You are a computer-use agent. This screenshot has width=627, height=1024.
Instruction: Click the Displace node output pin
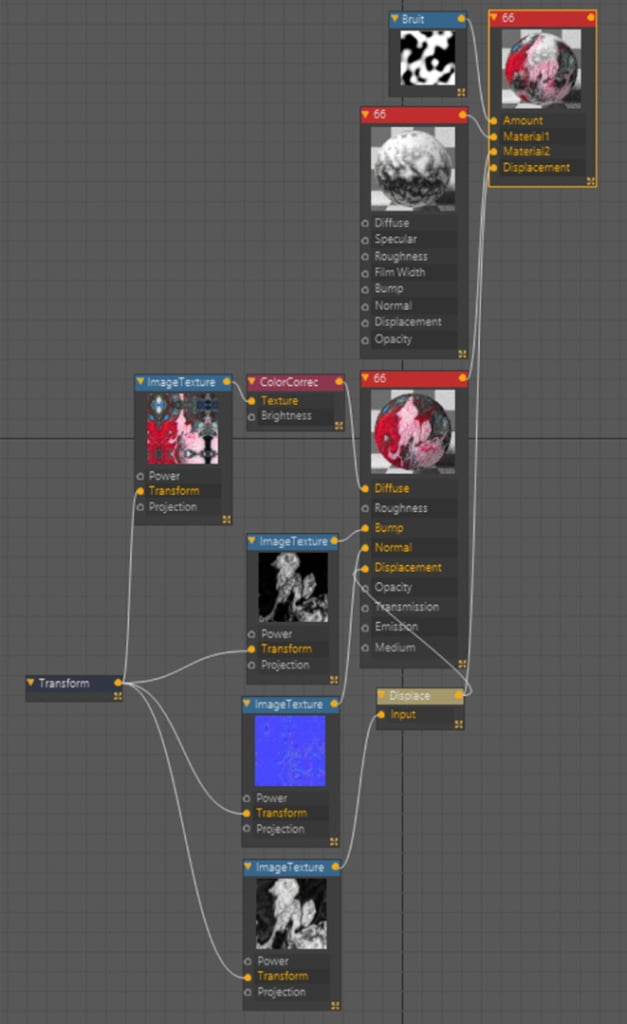click(x=459, y=695)
